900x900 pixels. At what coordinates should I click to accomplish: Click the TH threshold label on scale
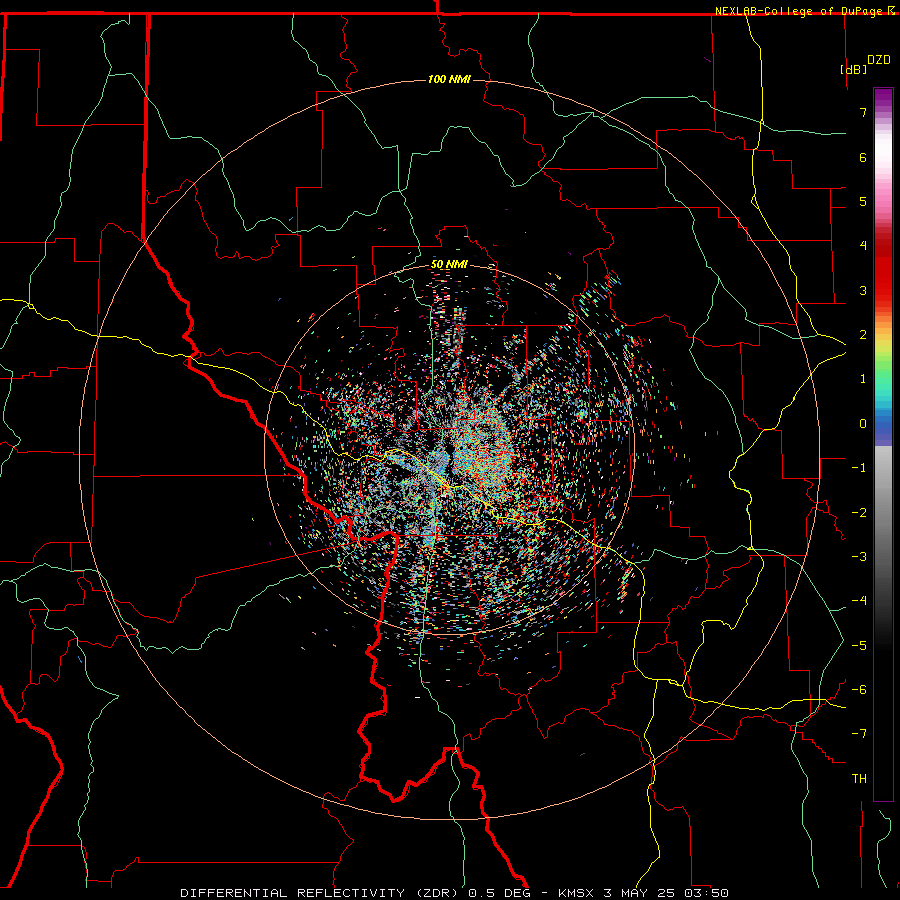click(859, 779)
